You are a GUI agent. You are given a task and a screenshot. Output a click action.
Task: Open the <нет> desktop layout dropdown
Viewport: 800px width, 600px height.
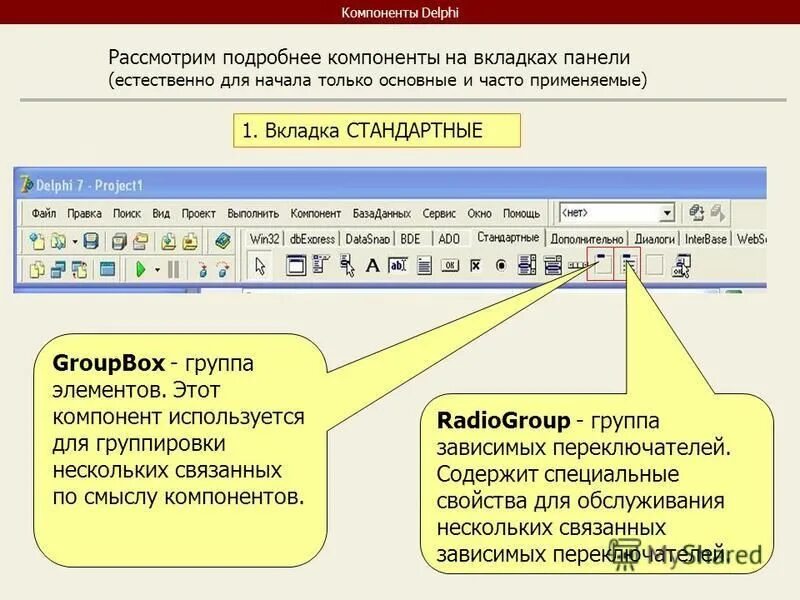click(x=668, y=211)
